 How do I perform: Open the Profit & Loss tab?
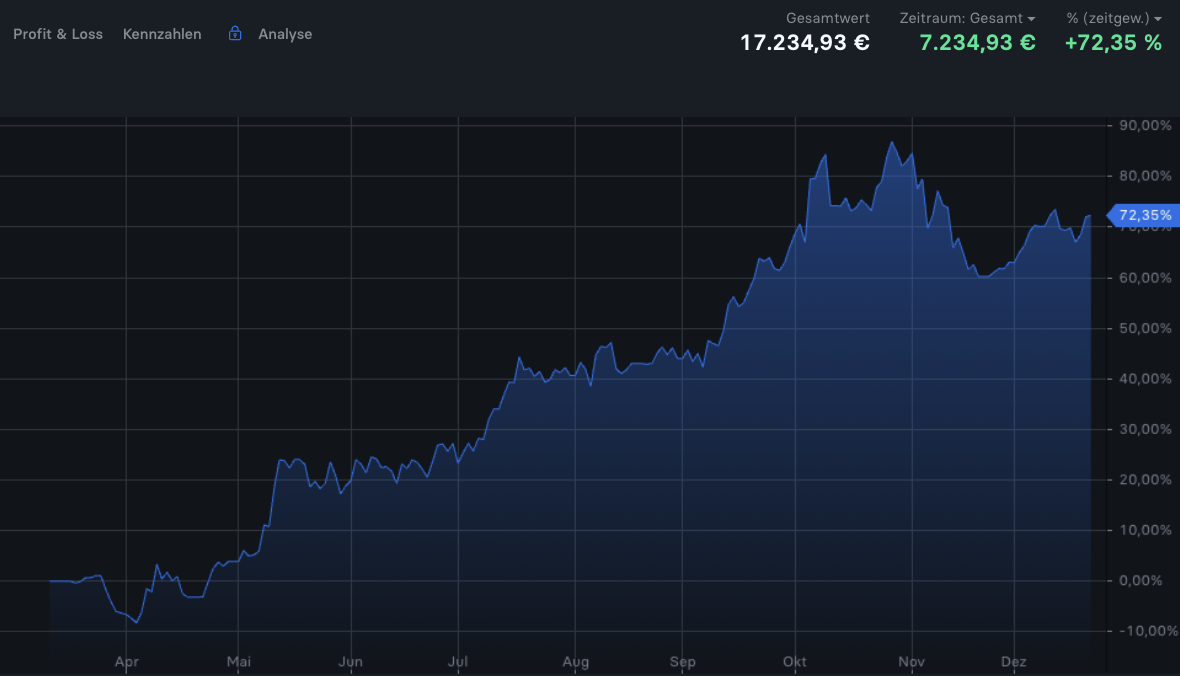[58, 34]
